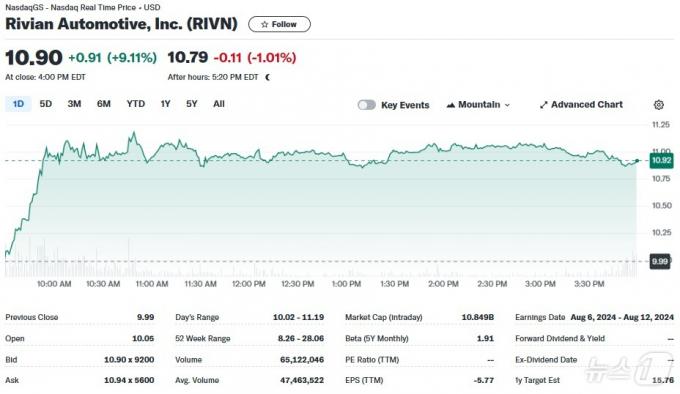Screen dimensions: 680x394
Task: Click the 10.92 current price chart label
Action: click(661, 160)
